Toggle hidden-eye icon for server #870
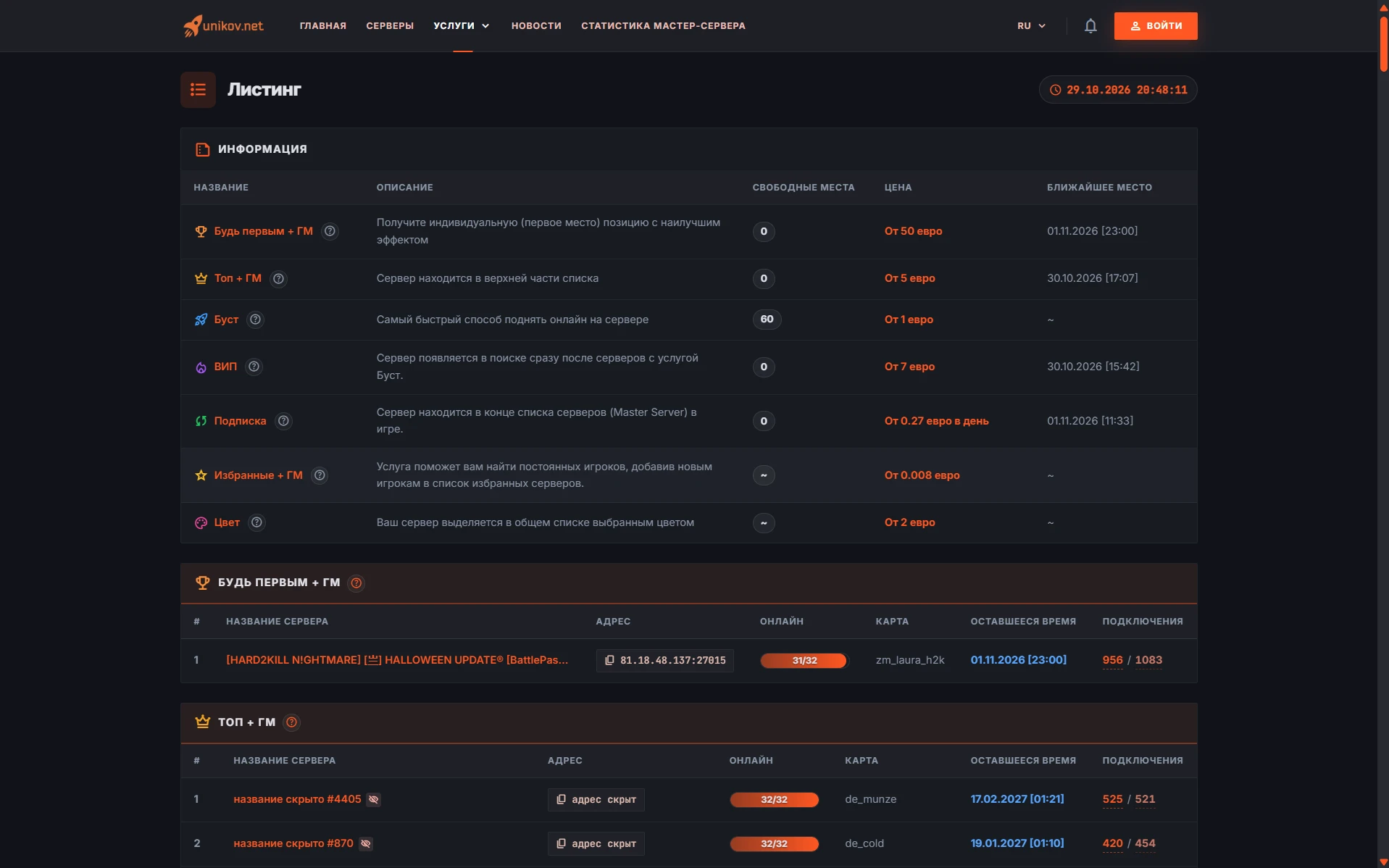The width and height of the screenshot is (1389, 868). point(366,843)
